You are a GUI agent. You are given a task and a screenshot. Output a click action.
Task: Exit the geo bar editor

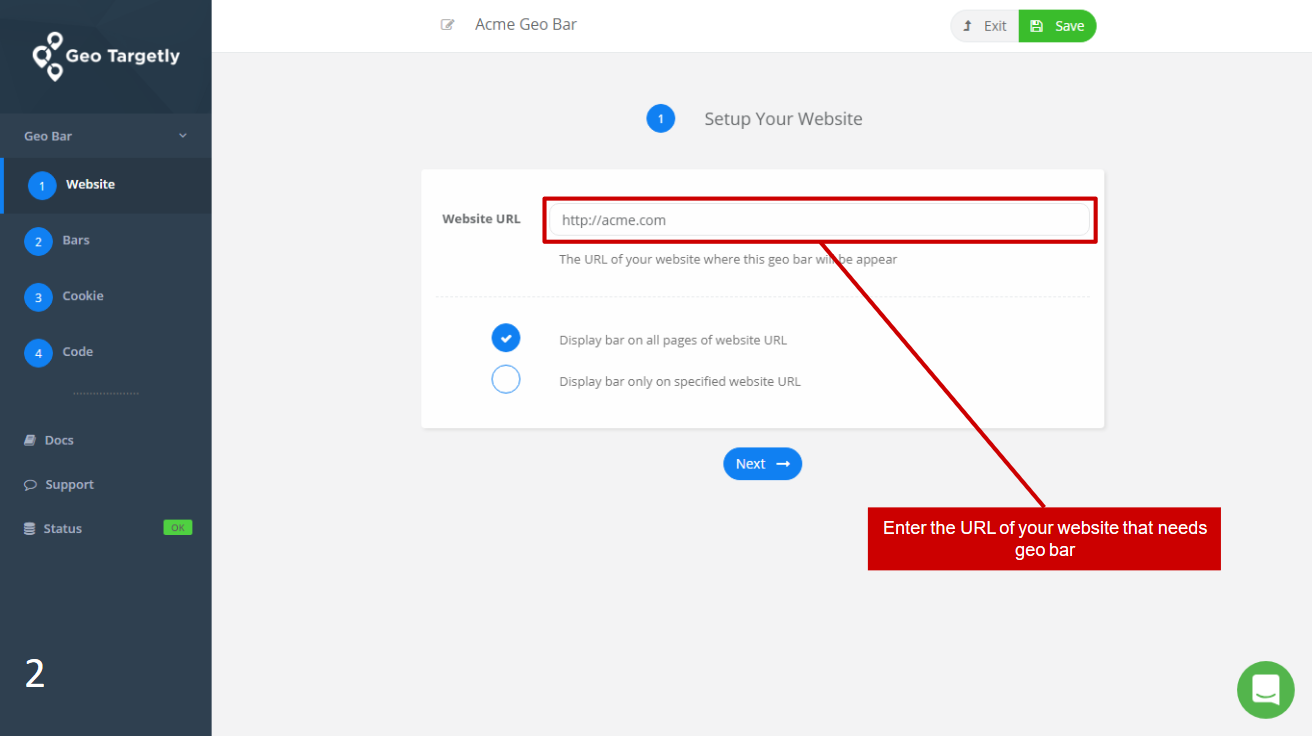point(984,25)
